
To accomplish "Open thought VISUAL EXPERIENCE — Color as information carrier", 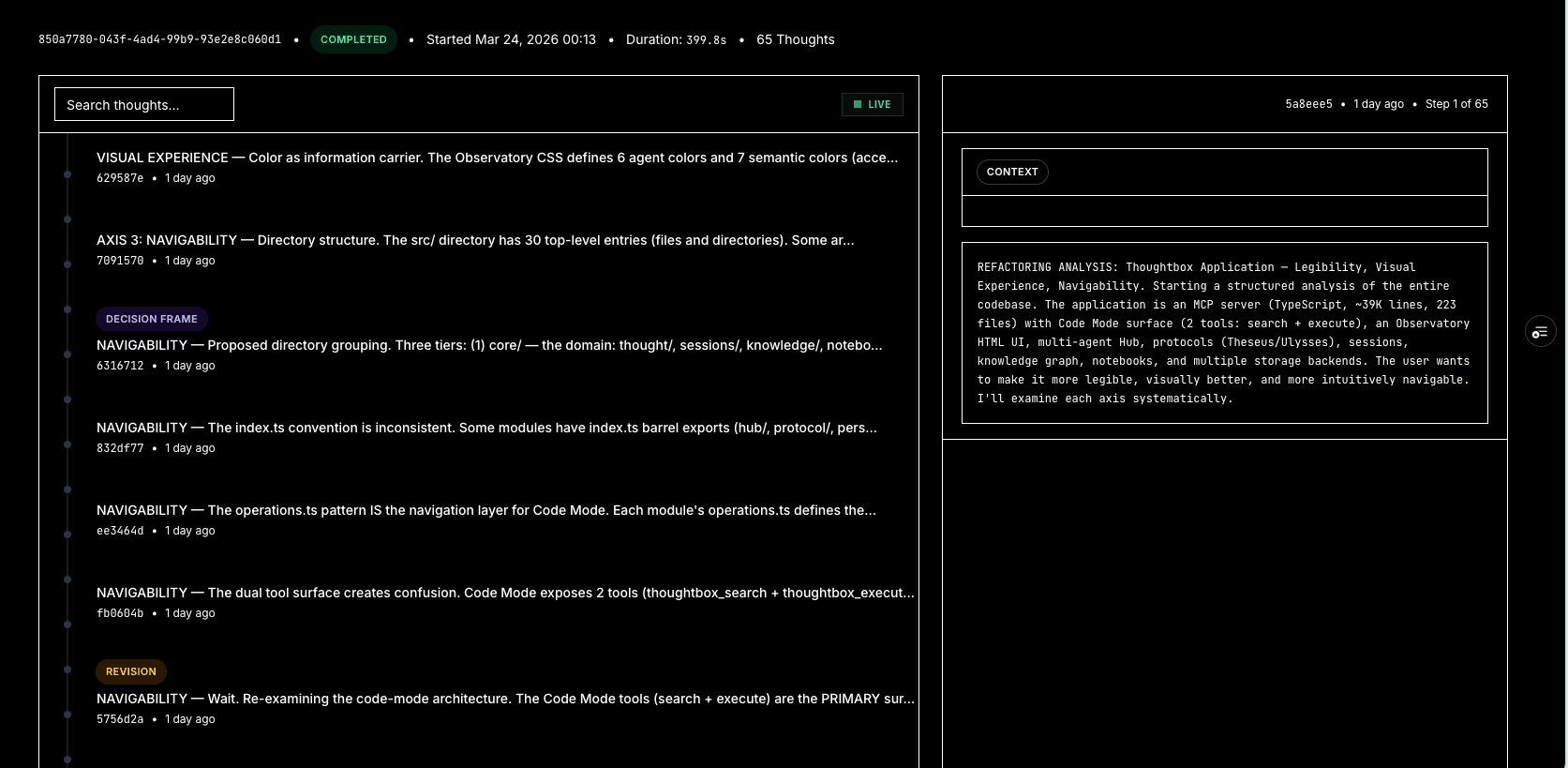I will (497, 158).
